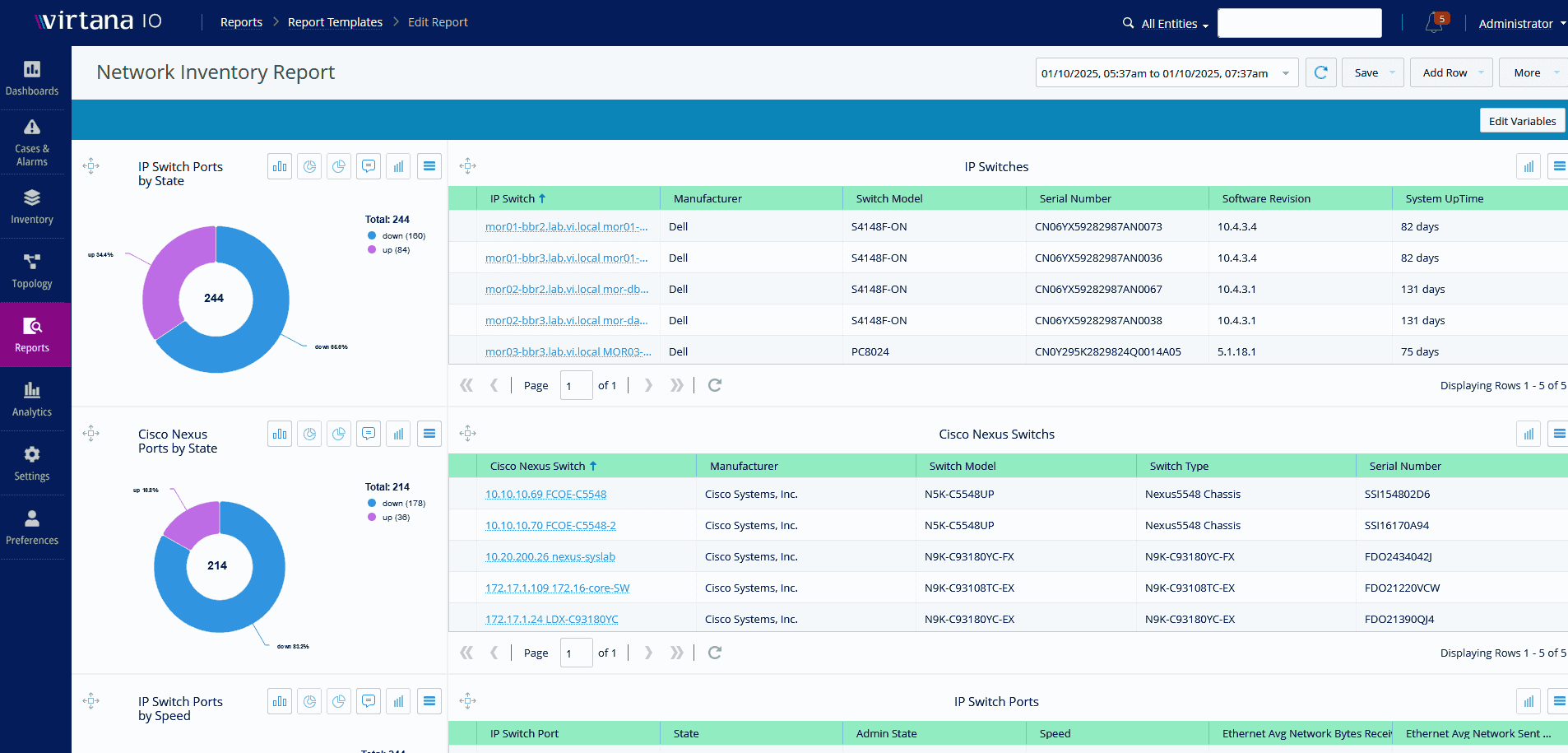Click the move handle of Cisco Nexus Ports by State
The width and height of the screenshot is (1568, 753).
(x=91, y=434)
